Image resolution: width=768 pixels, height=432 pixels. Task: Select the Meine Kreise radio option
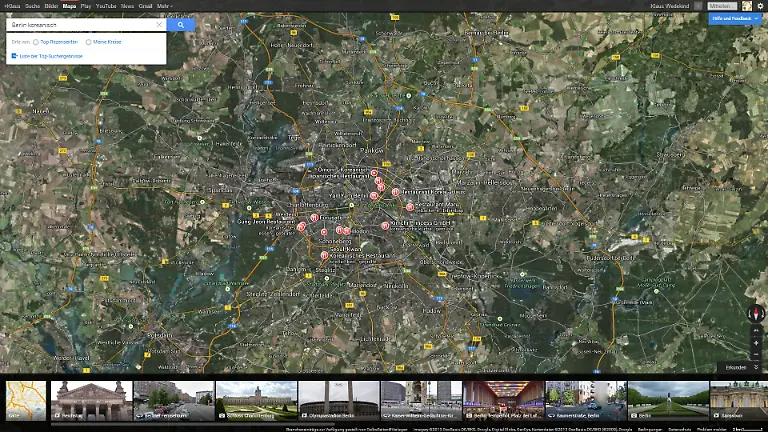pos(89,42)
